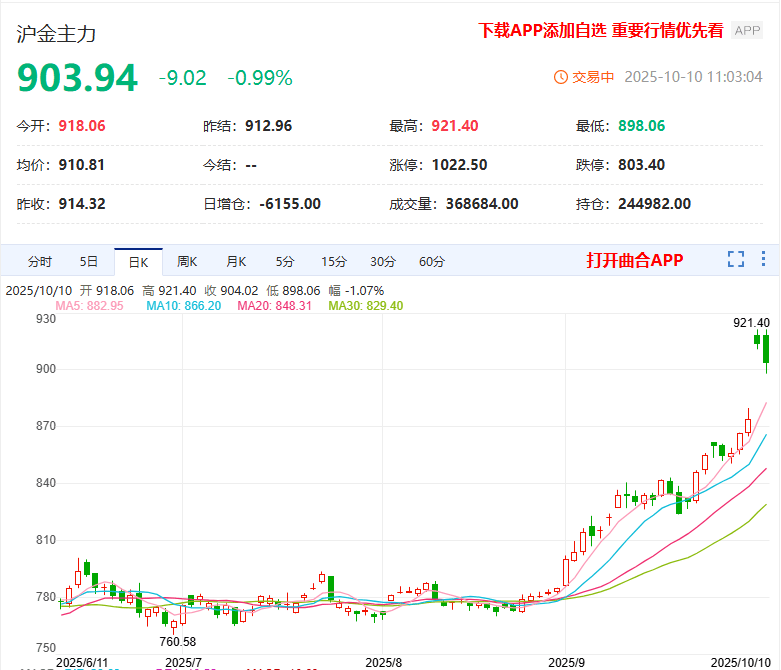
Task: Click the MA30 moving average label
Action: pos(366,305)
